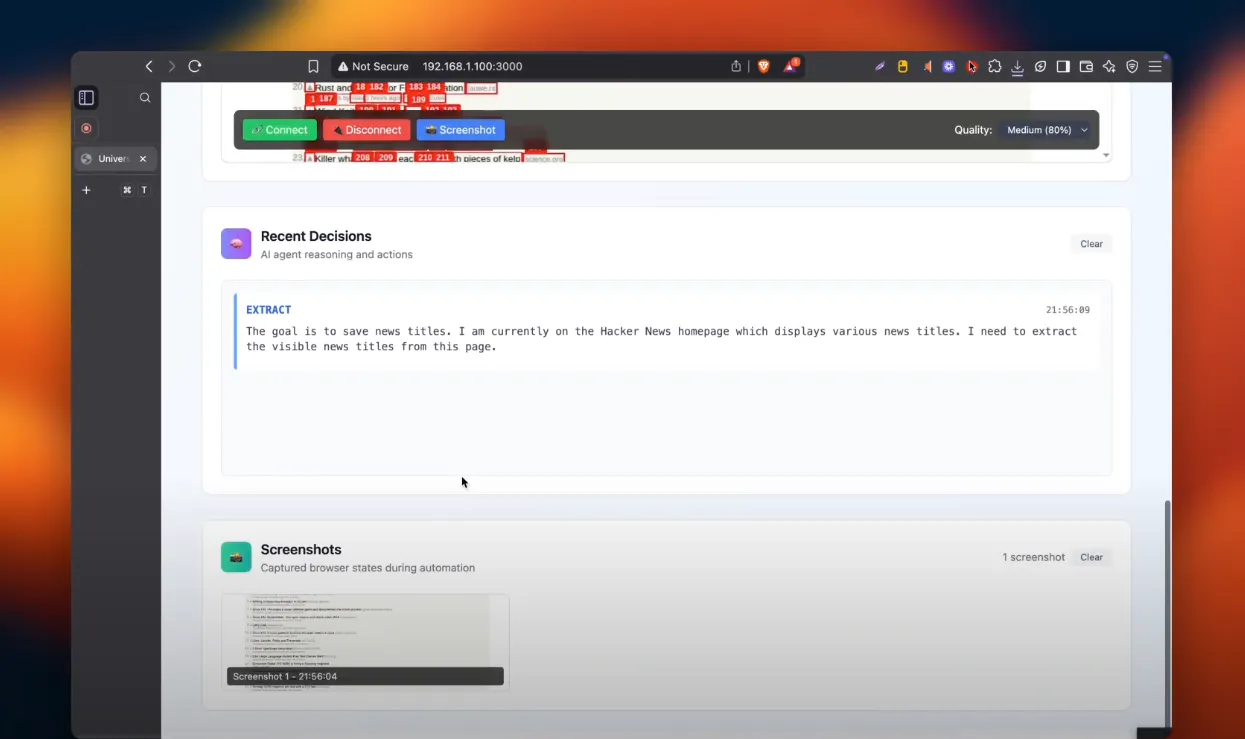Click the browser forward arrow
This screenshot has width=1245, height=739.
click(x=172, y=66)
